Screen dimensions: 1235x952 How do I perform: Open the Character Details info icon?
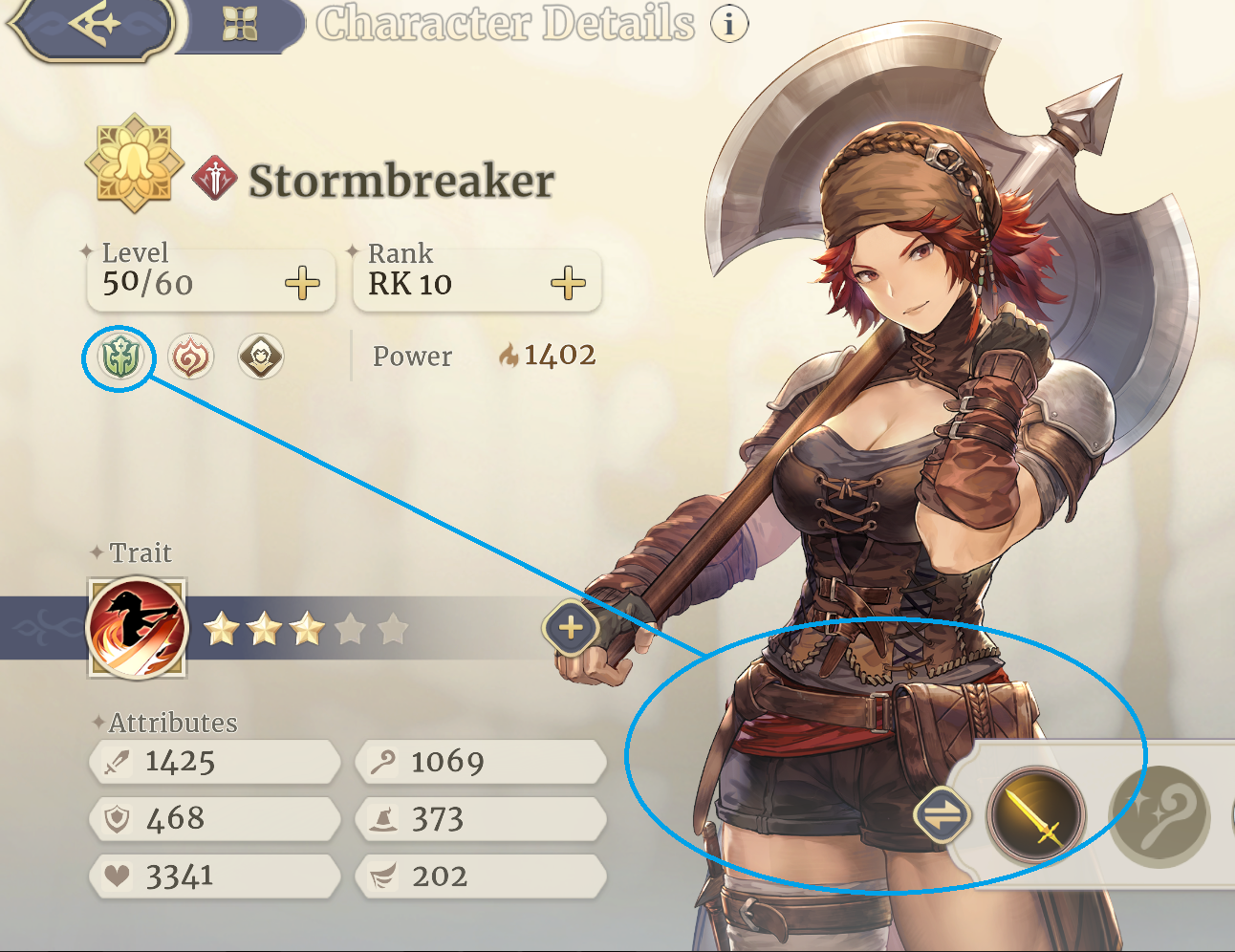click(729, 23)
